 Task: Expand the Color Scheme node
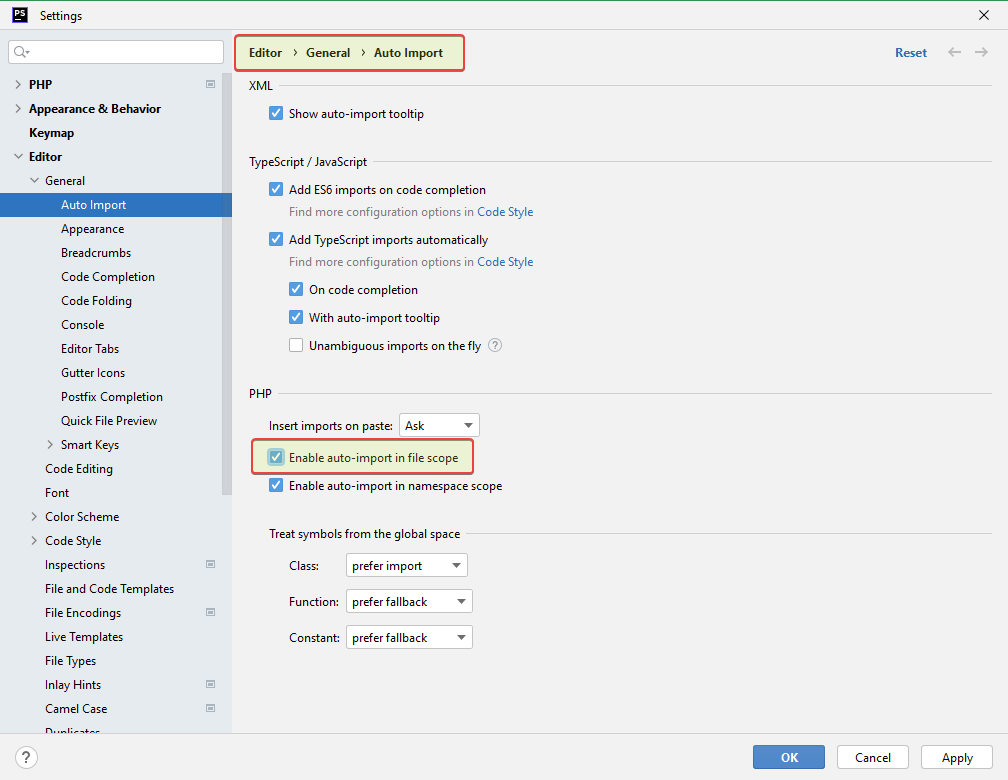(34, 516)
